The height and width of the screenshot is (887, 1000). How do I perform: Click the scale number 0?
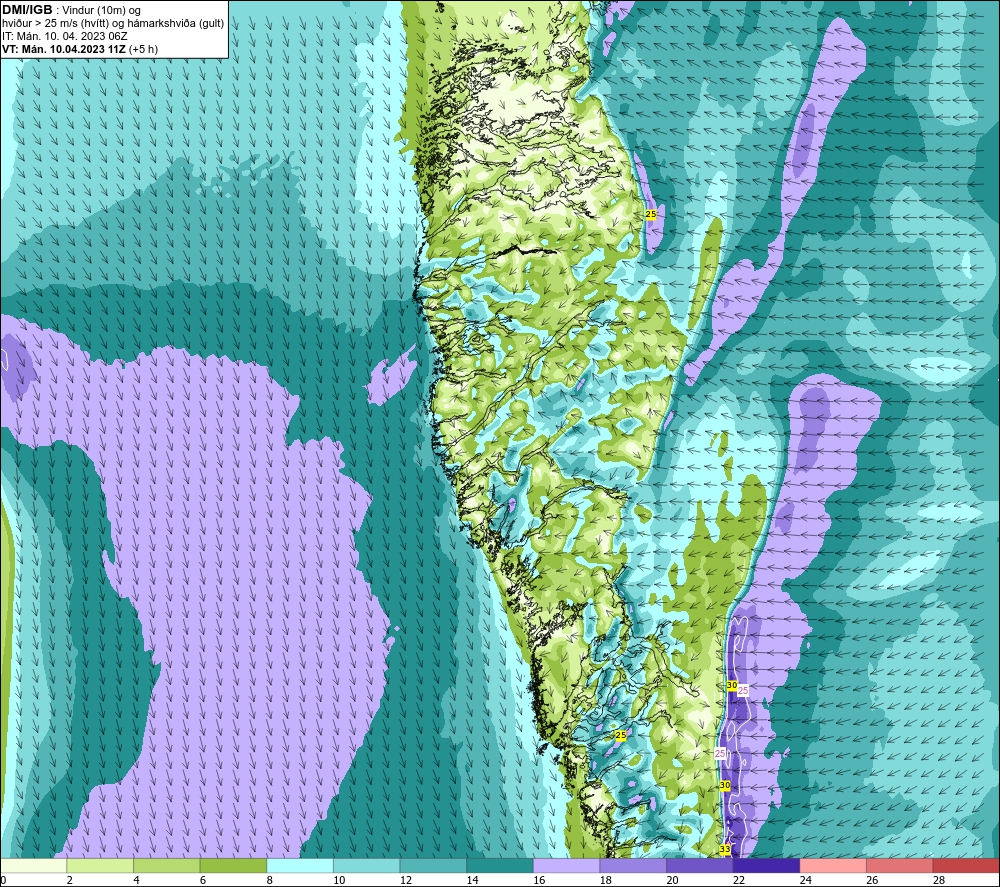(x=3, y=880)
